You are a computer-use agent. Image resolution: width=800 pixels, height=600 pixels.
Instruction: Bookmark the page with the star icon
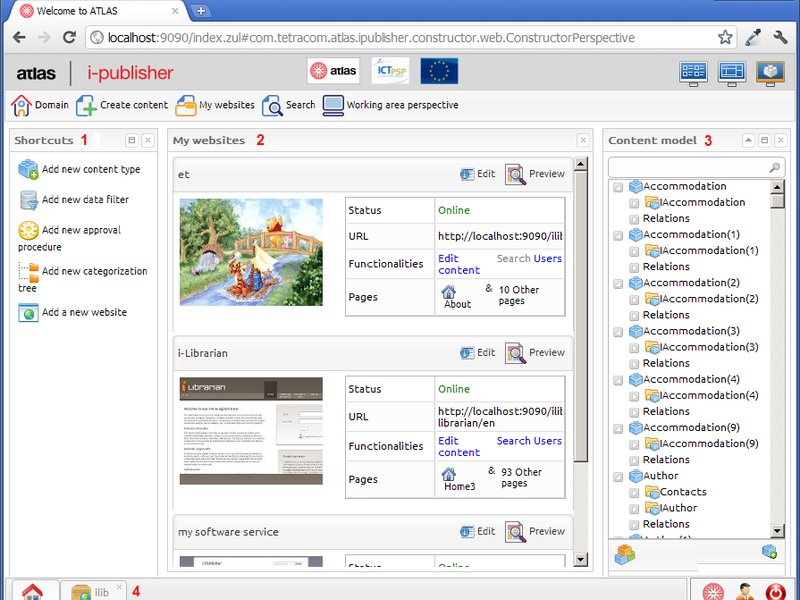pos(725,37)
